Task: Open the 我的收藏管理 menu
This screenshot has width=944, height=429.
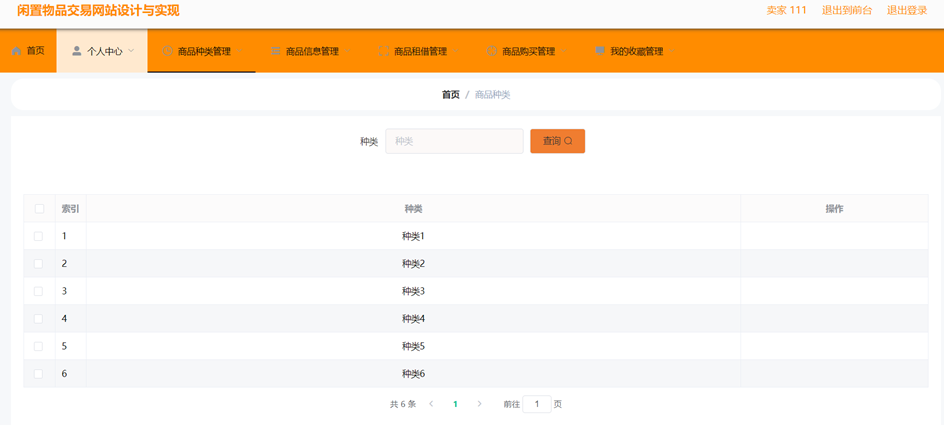Action: 634,51
